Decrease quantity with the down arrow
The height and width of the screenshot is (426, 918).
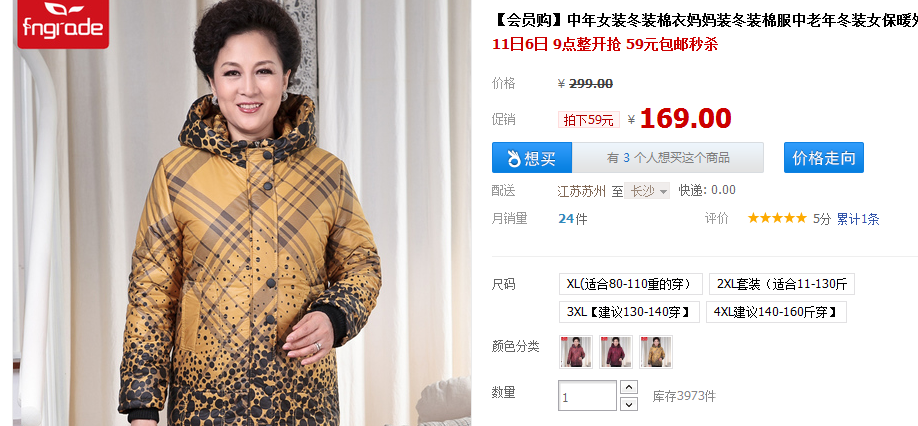pyautogui.click(x=629, y=404)
